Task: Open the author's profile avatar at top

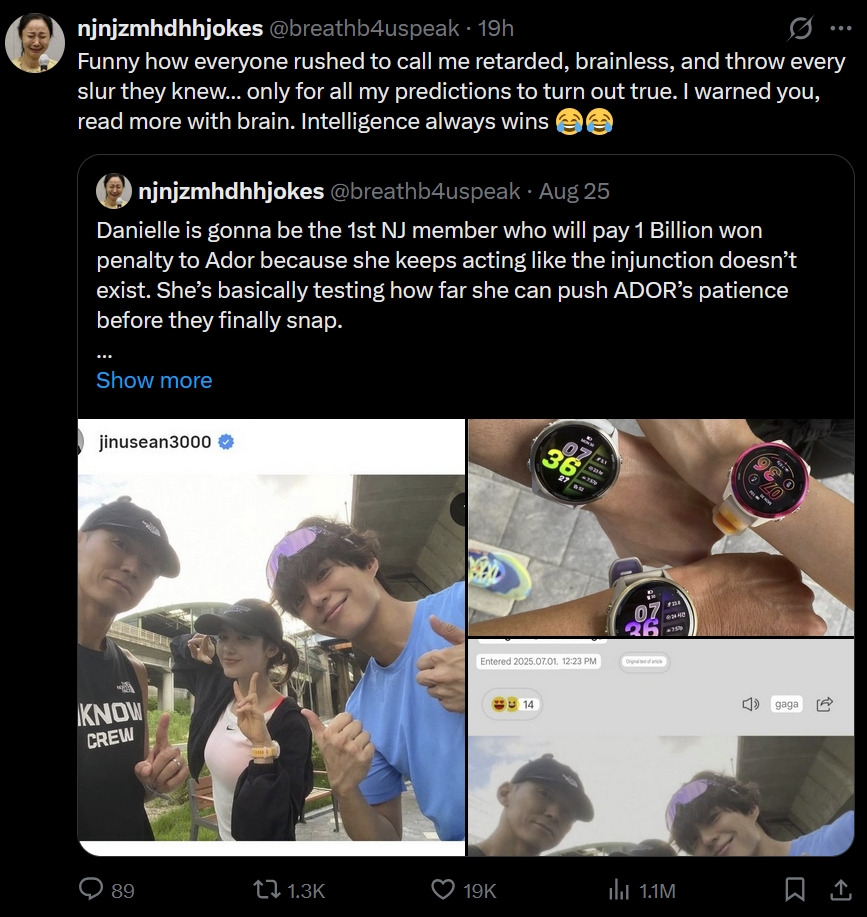Action: 36,44
